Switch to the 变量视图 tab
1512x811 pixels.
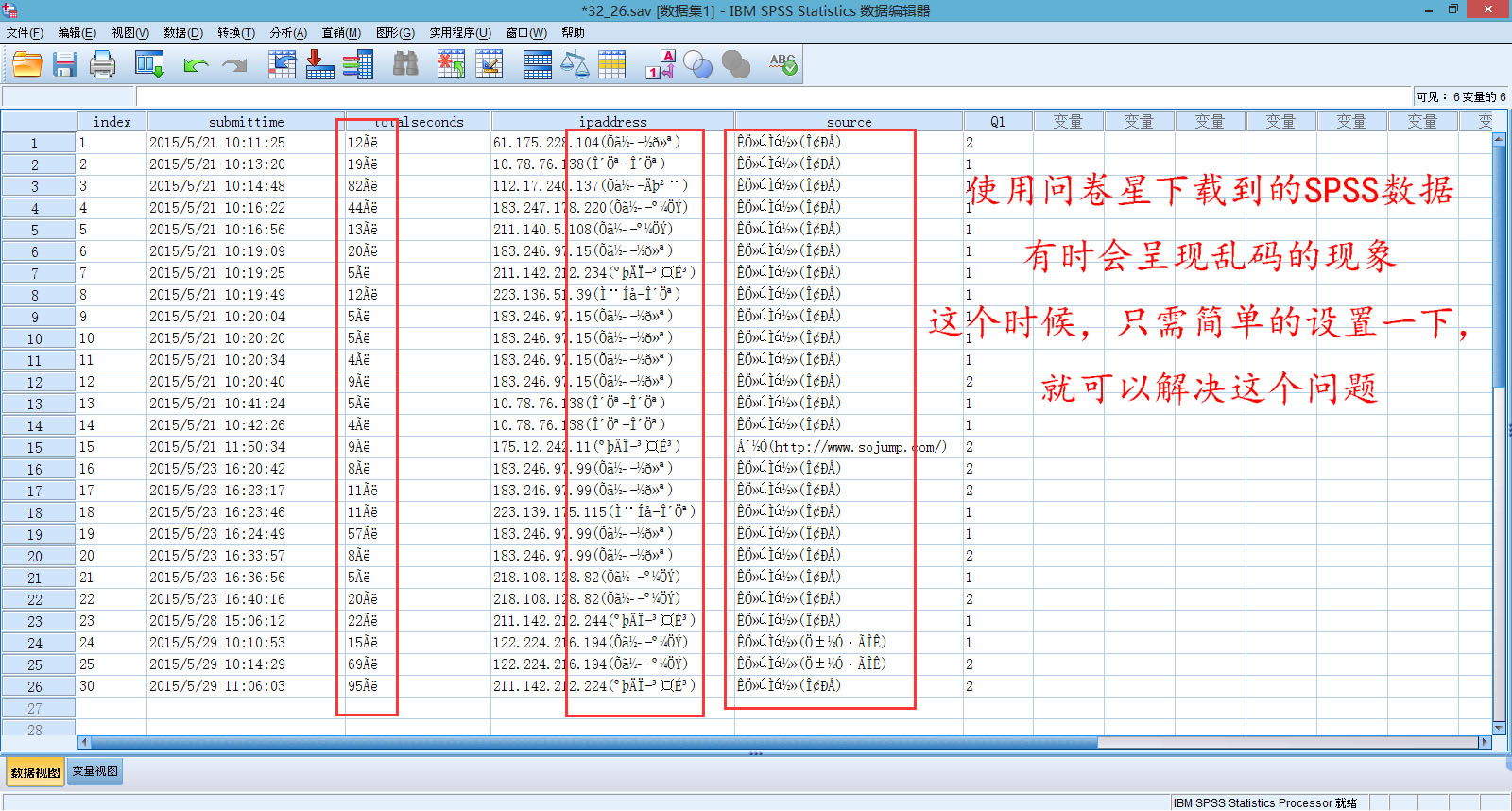(94, 771)
